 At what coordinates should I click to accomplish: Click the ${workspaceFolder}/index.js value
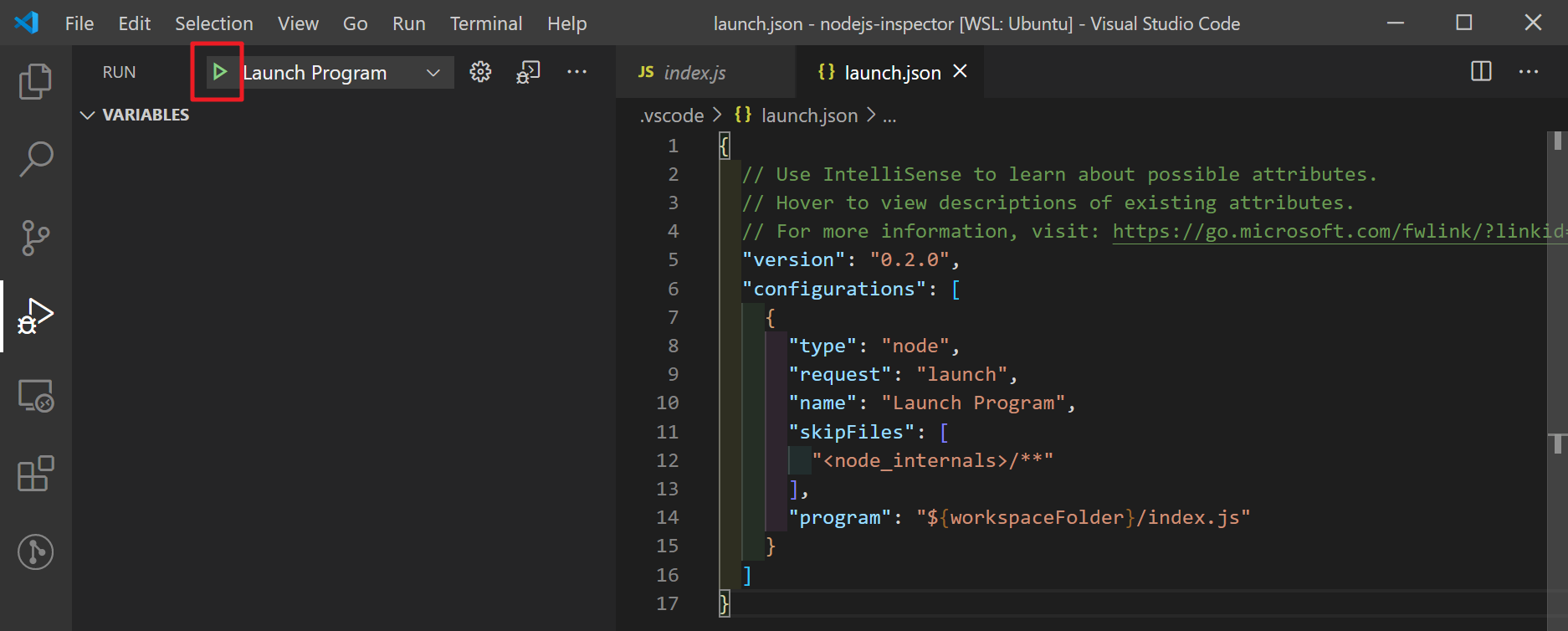pos(1083,517)
